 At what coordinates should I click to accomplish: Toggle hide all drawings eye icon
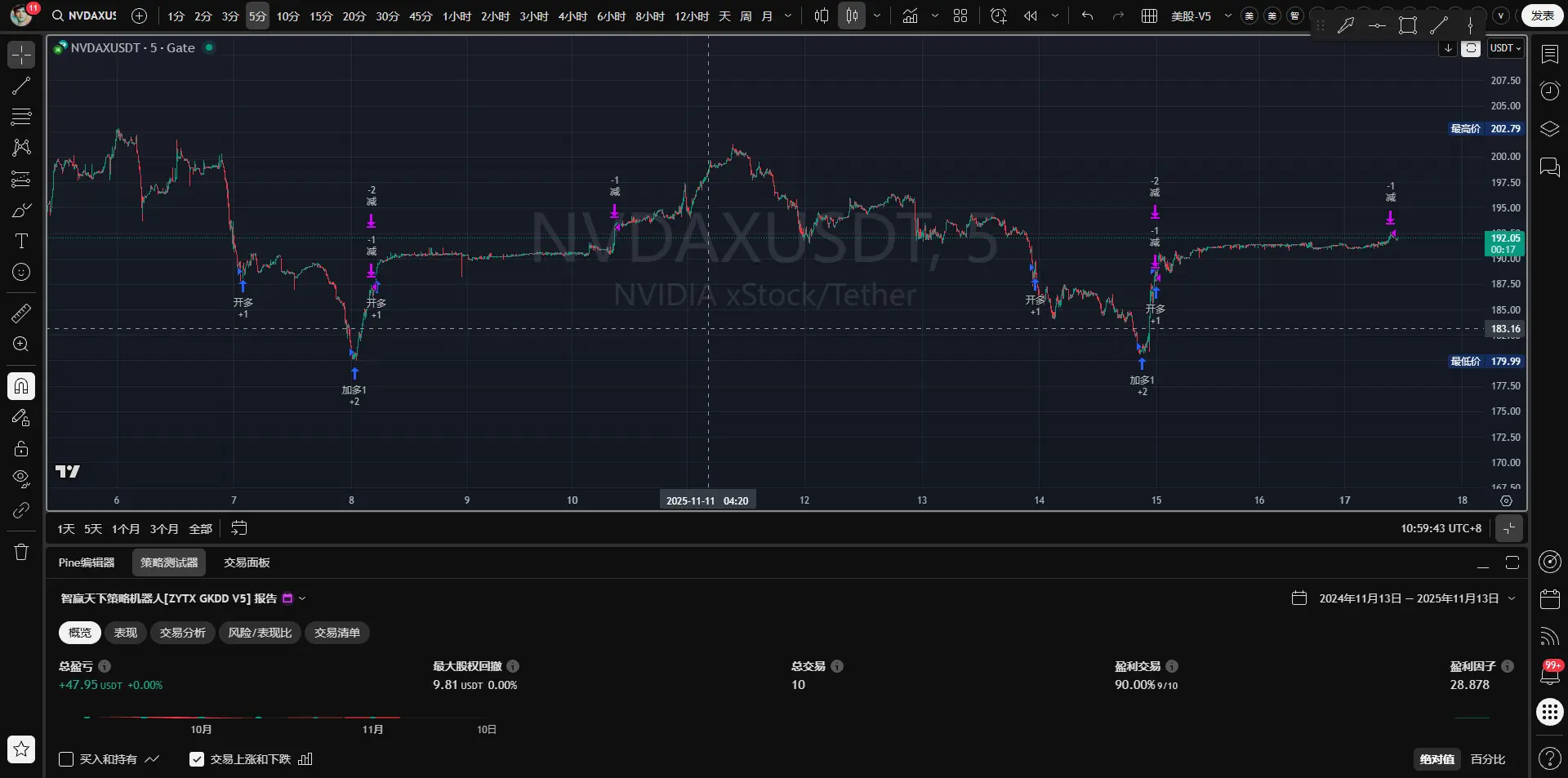tap(21, 478)
